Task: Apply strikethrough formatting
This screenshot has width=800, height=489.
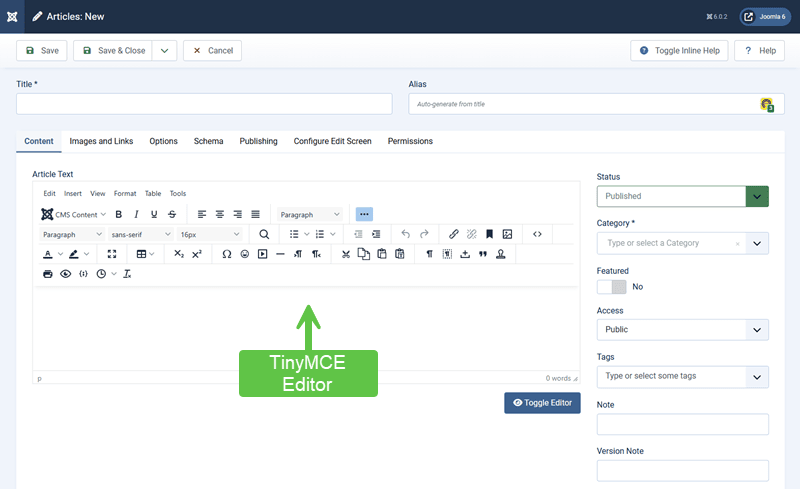Action: (172, 214)
